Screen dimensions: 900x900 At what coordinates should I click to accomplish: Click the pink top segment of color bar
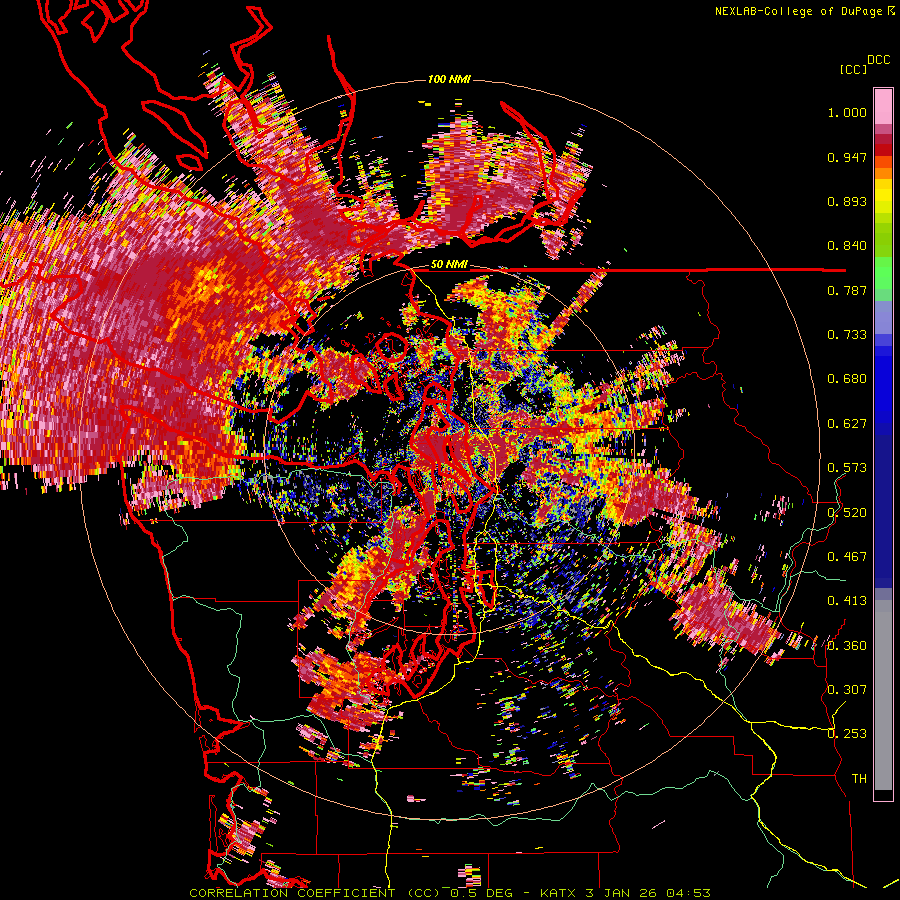(883, 106)
